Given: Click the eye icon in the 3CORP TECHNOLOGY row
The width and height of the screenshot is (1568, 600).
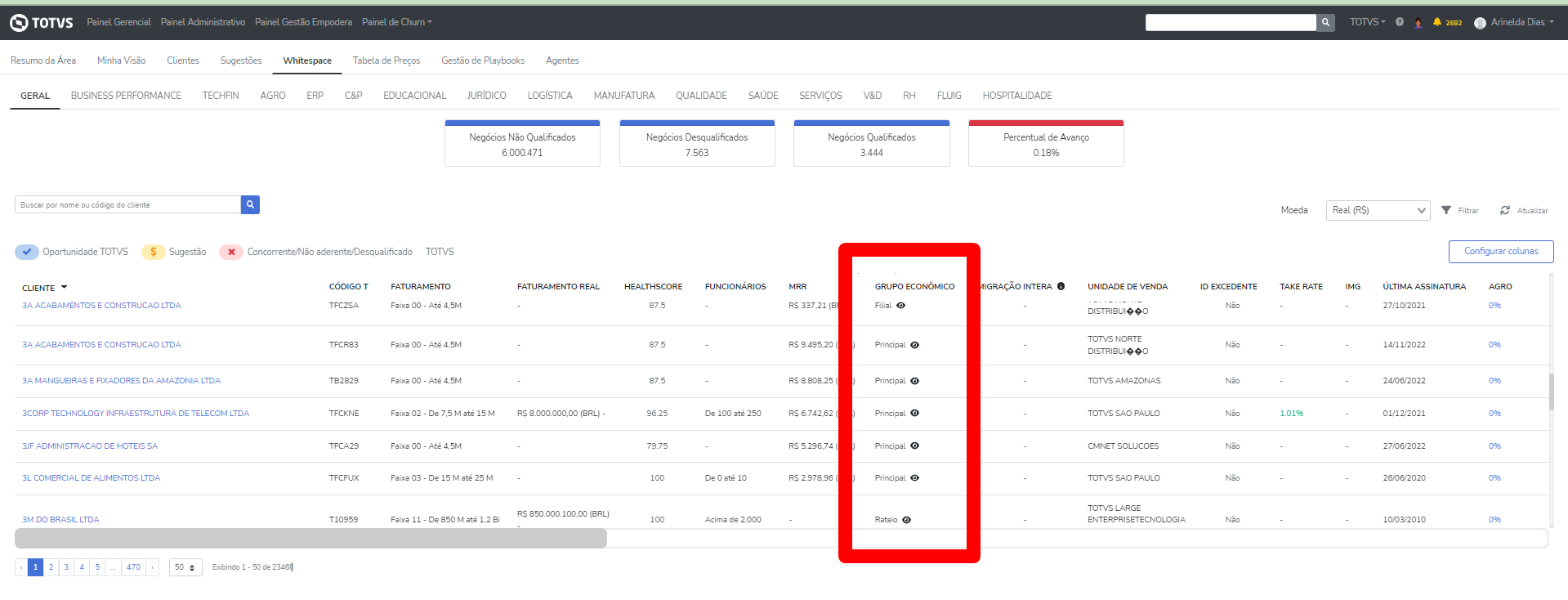Looking at the screenshot, I should coord(915,413).
